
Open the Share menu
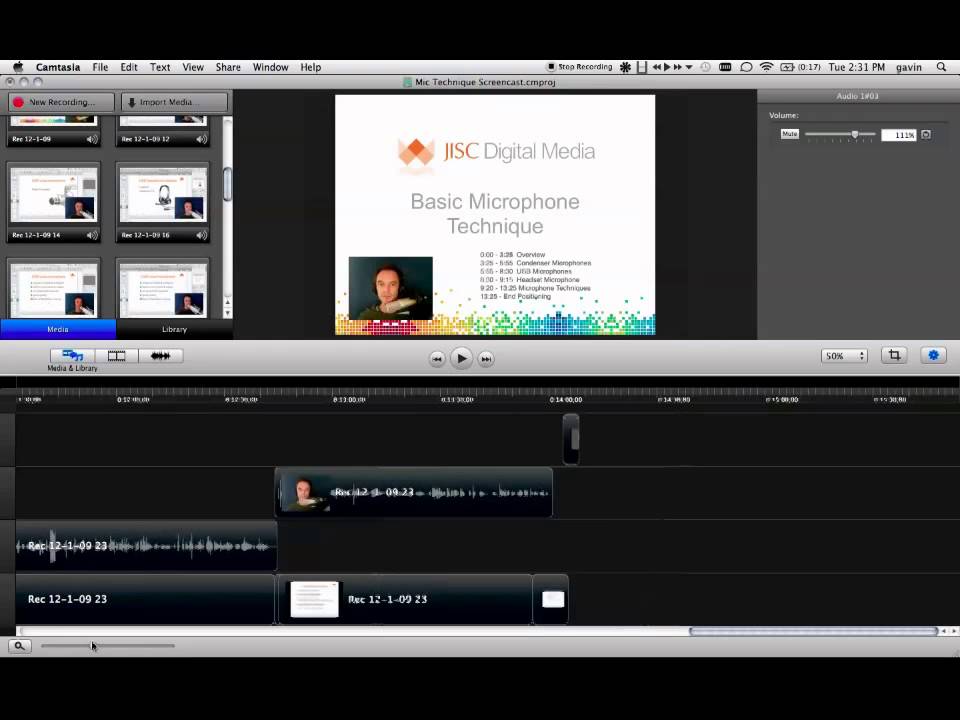click(x=228, y=67)
